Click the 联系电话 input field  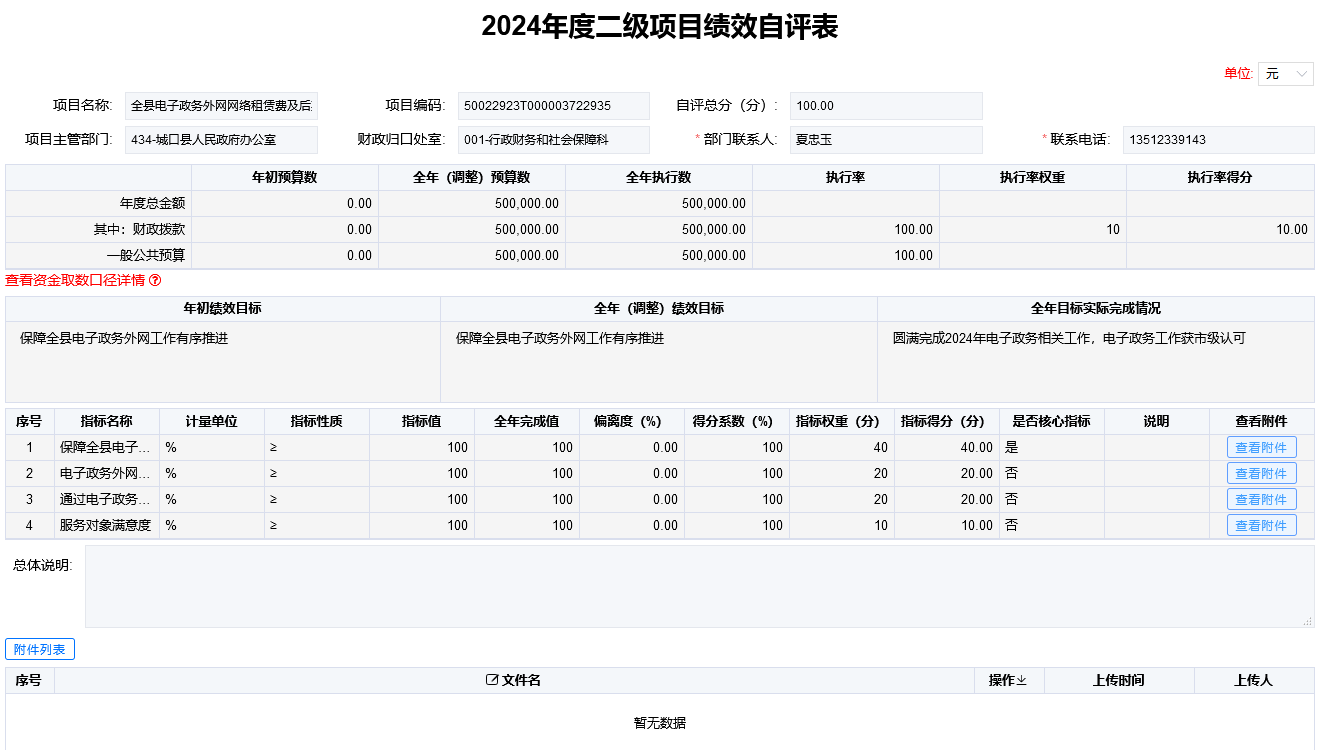(1217, 140)
